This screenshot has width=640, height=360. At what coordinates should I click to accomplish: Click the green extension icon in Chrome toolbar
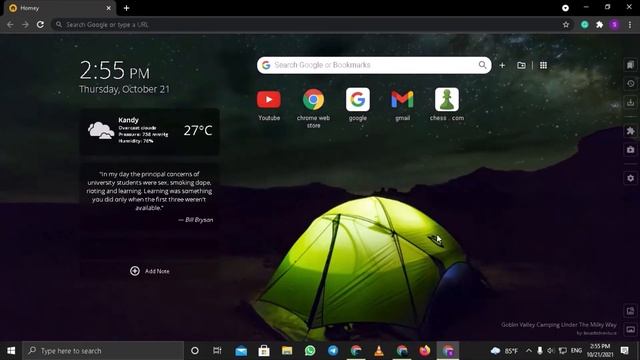point(584,24)
